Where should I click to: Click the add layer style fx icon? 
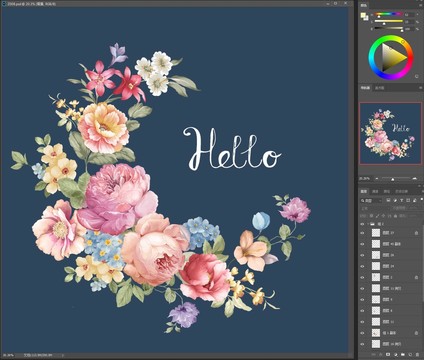tap(380, 355)
